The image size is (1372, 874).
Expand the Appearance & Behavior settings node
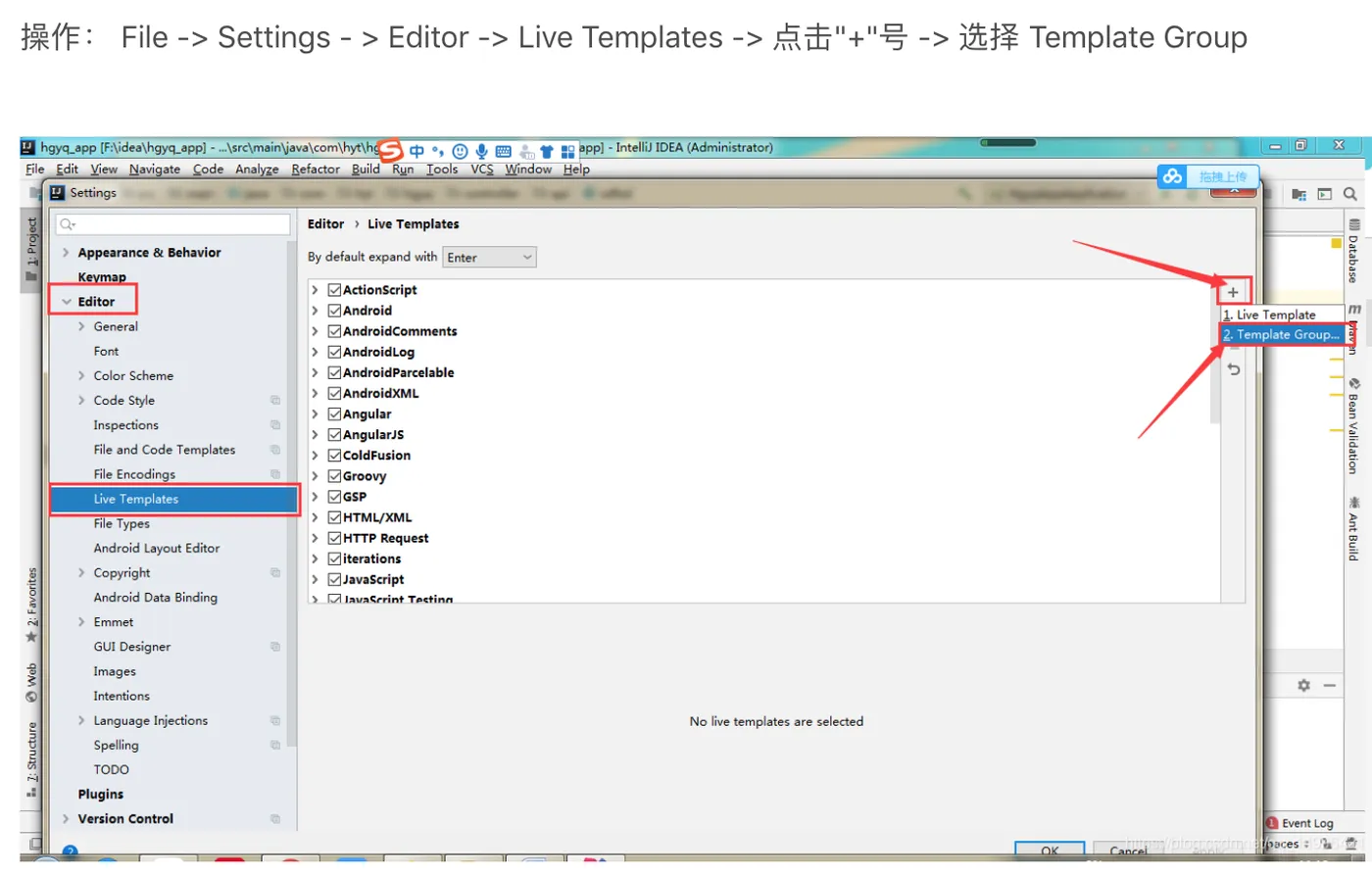66,253
